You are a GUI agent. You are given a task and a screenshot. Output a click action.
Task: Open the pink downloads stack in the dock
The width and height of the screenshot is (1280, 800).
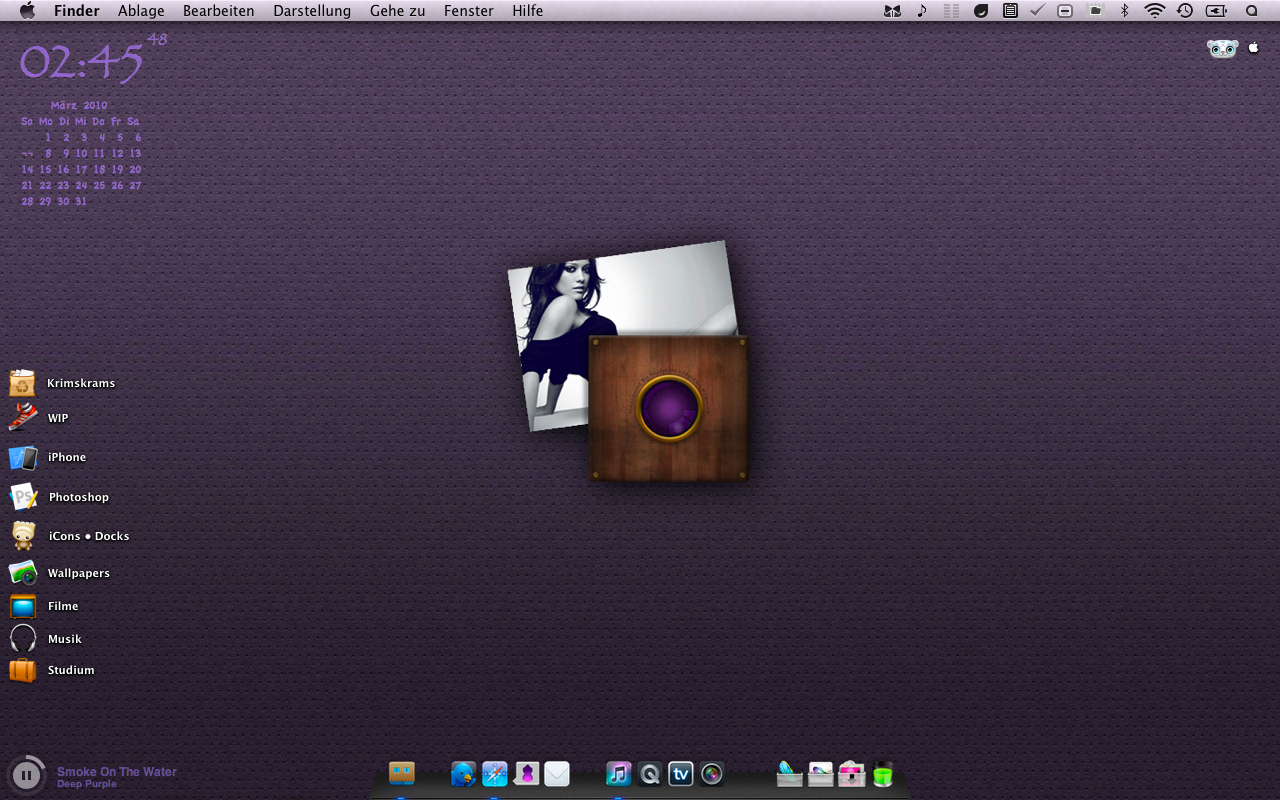[x=851, y=773]
